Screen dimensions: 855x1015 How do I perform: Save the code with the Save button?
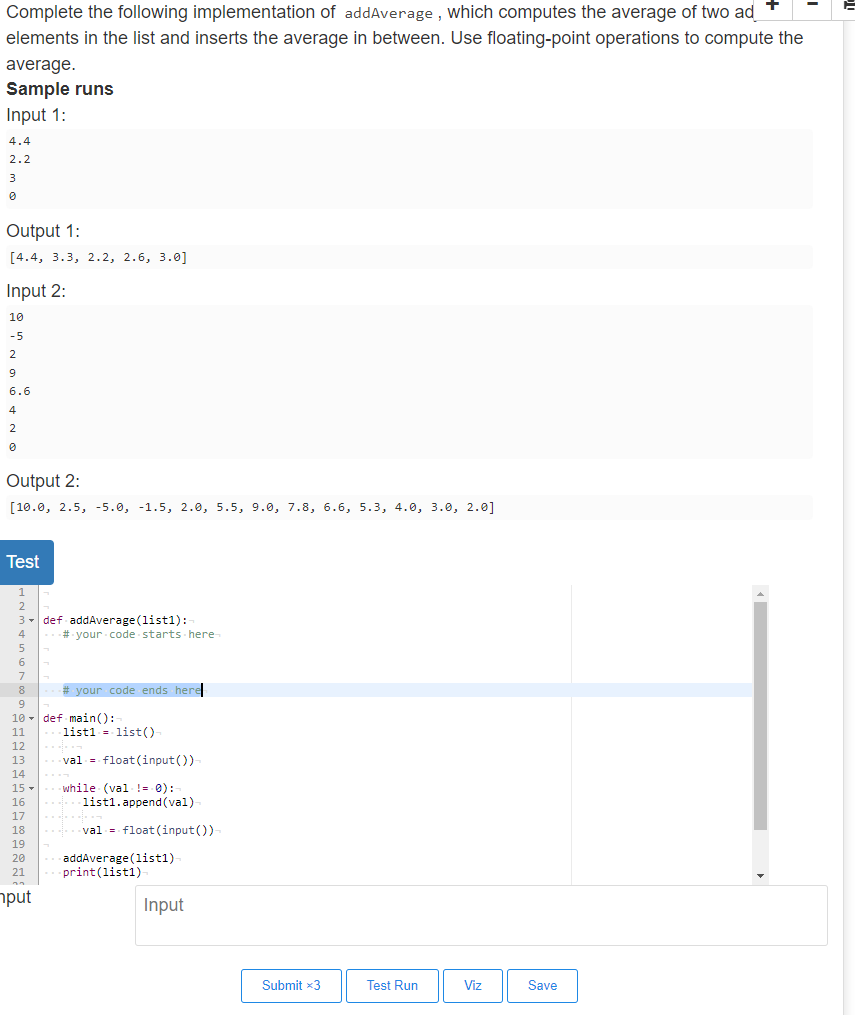pos(542,985)
